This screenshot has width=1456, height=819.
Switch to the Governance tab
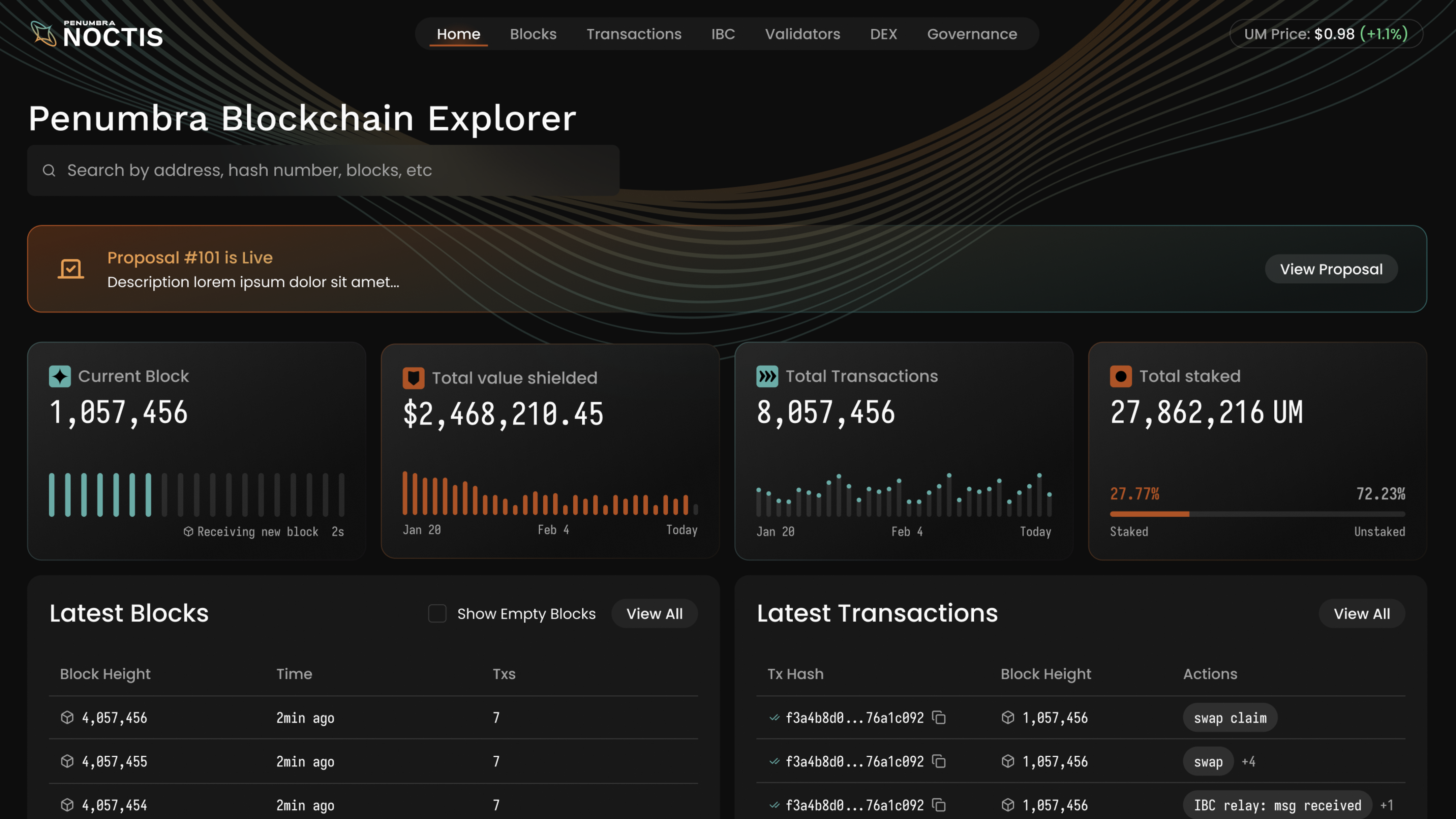pos(972,34)
